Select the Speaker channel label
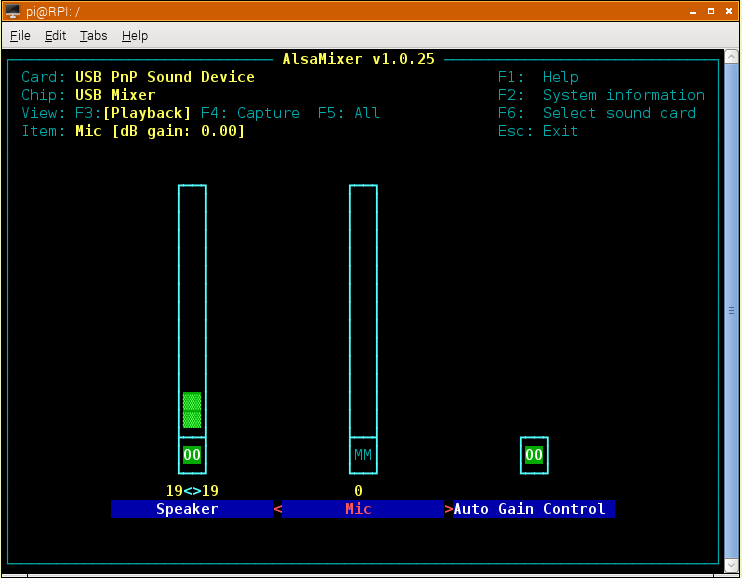Image resolution: width=742 pixels, height=578 pixels. tap(187, 509)
